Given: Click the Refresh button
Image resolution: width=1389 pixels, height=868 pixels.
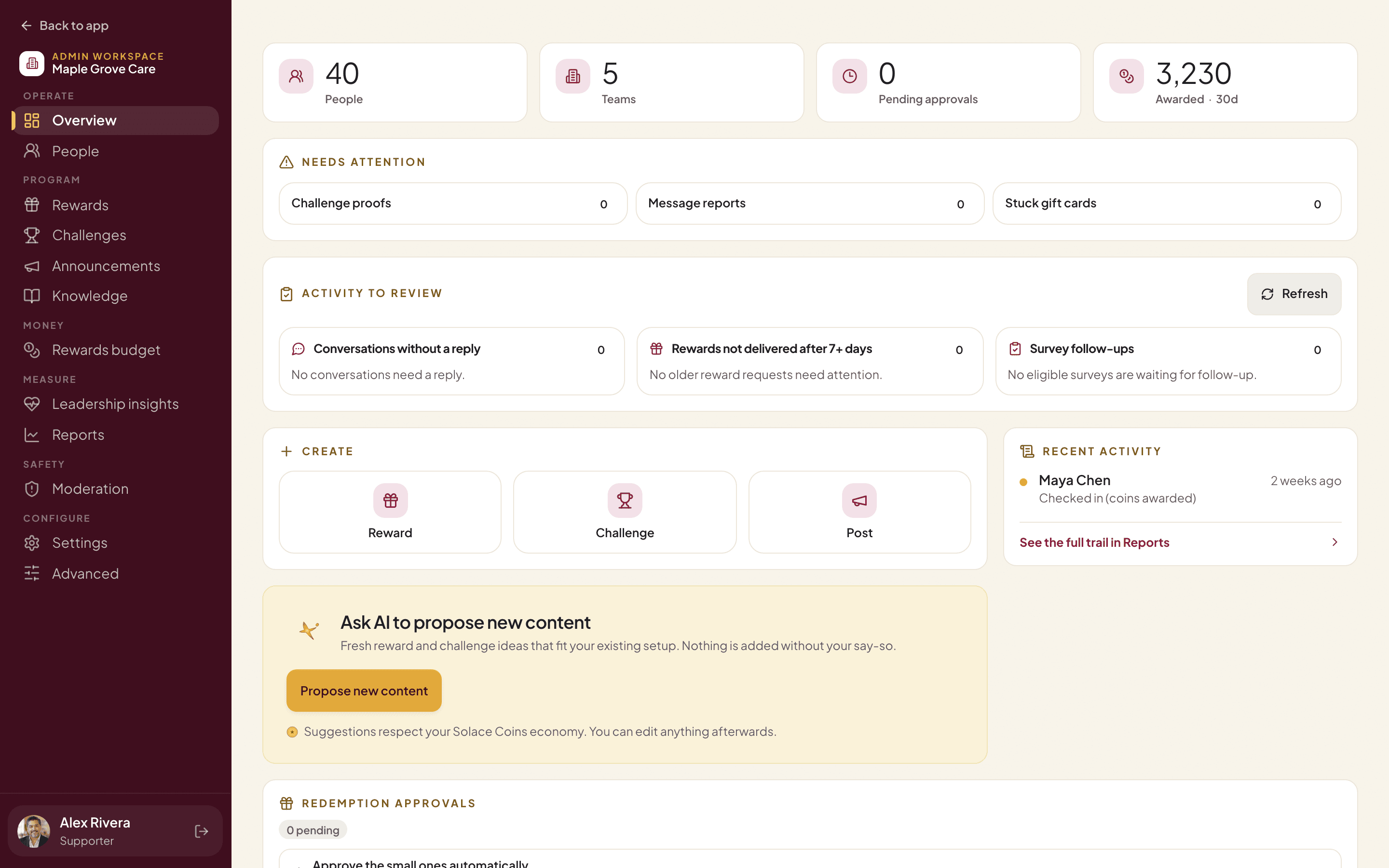Looking at the screenshot, I should [x=1294, y=294].
